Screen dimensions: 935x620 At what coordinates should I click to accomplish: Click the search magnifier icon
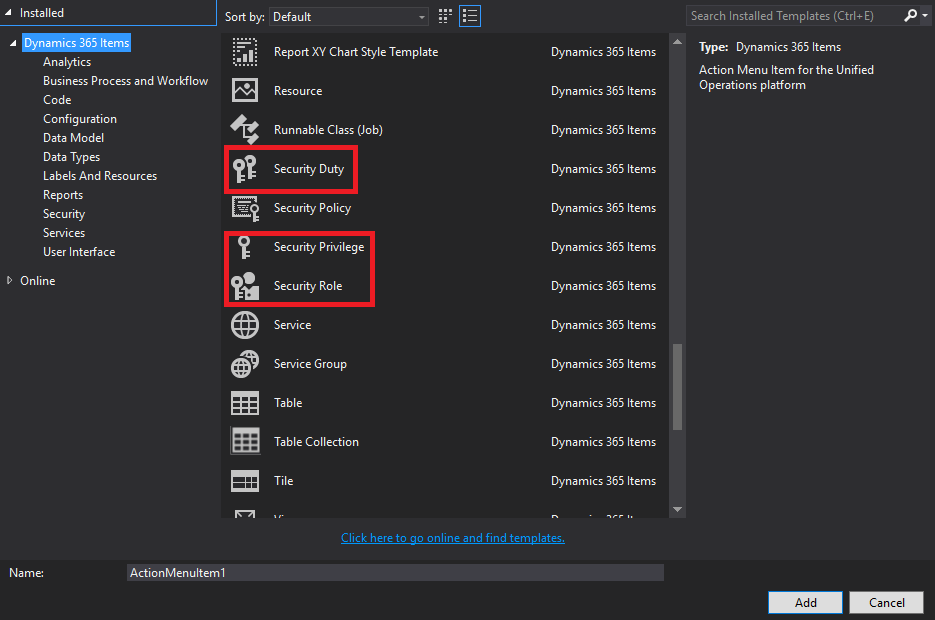pyautogui.click(x=910, y=16)
